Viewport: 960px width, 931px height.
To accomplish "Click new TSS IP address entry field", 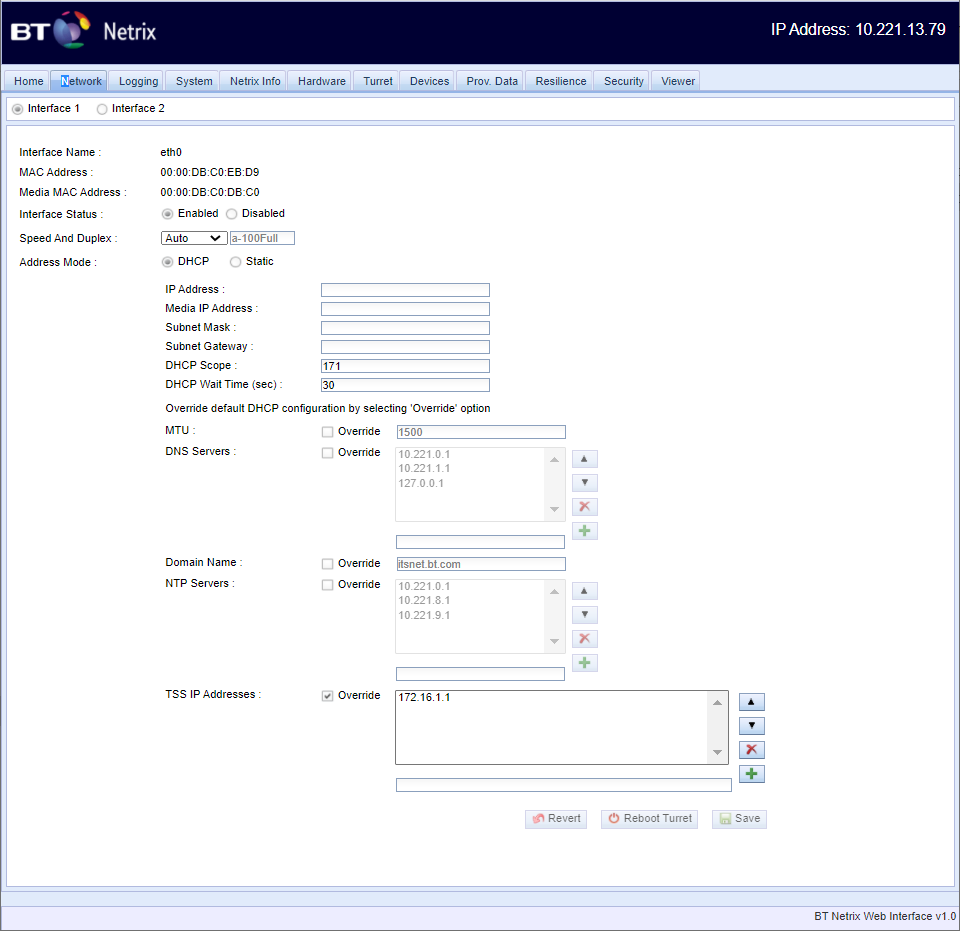I will tap(564, 785).
